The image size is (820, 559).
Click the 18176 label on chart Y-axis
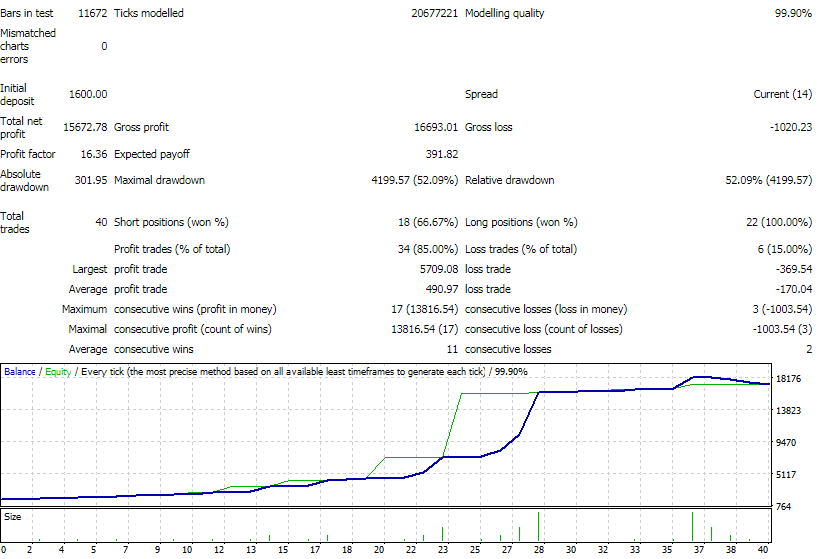[x=789, y=379]
